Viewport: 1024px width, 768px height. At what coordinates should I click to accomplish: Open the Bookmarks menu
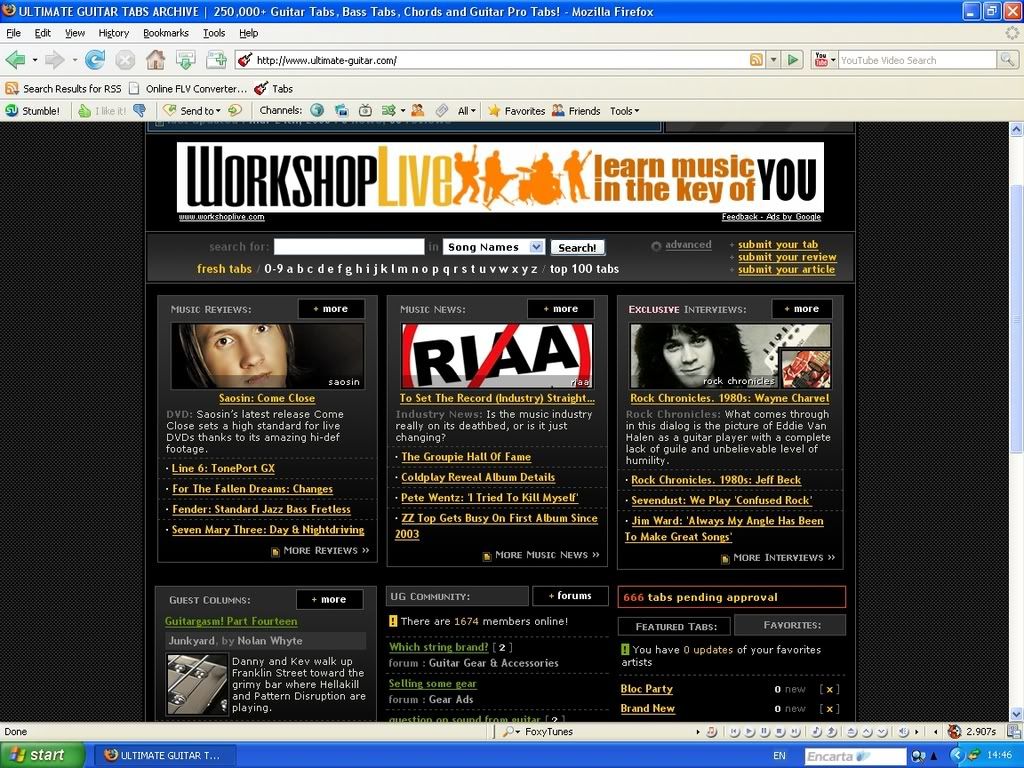click(x=166, y=33)
